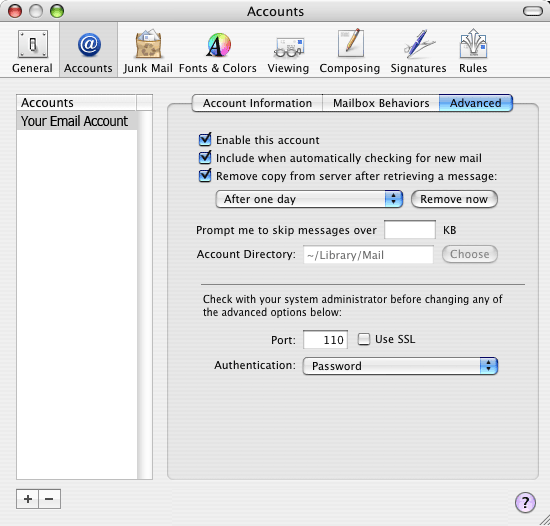
Task: Add an account with the plus button
Action: click(x=28, y=499)
